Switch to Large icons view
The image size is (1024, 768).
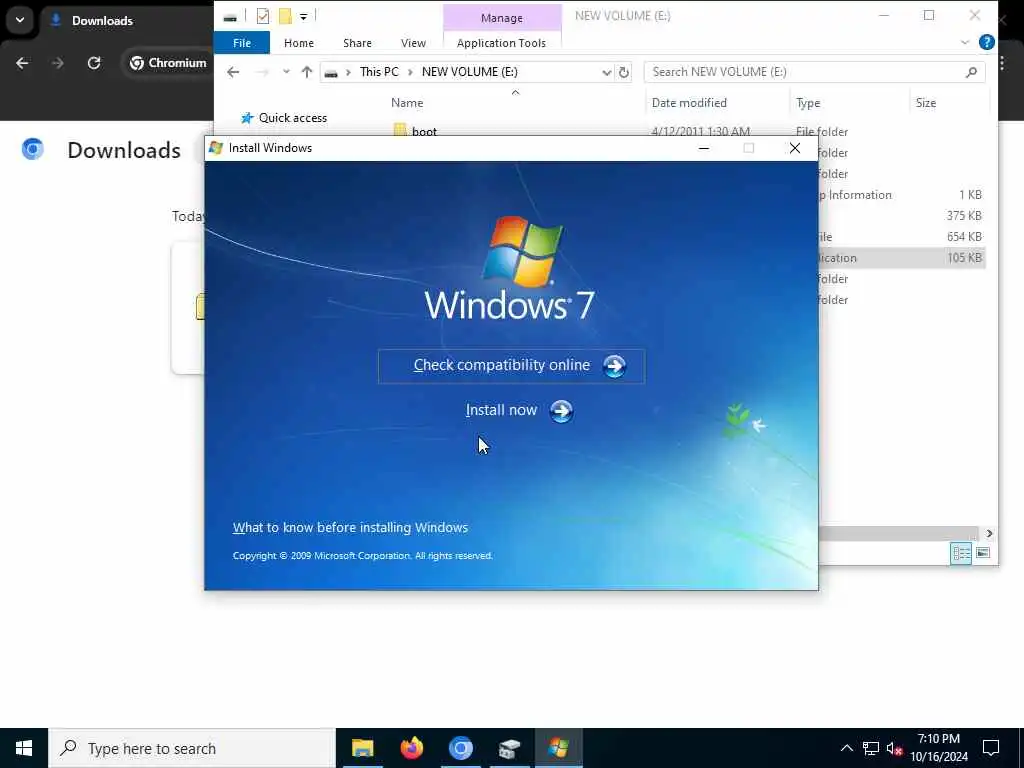(x=983, y=553)
